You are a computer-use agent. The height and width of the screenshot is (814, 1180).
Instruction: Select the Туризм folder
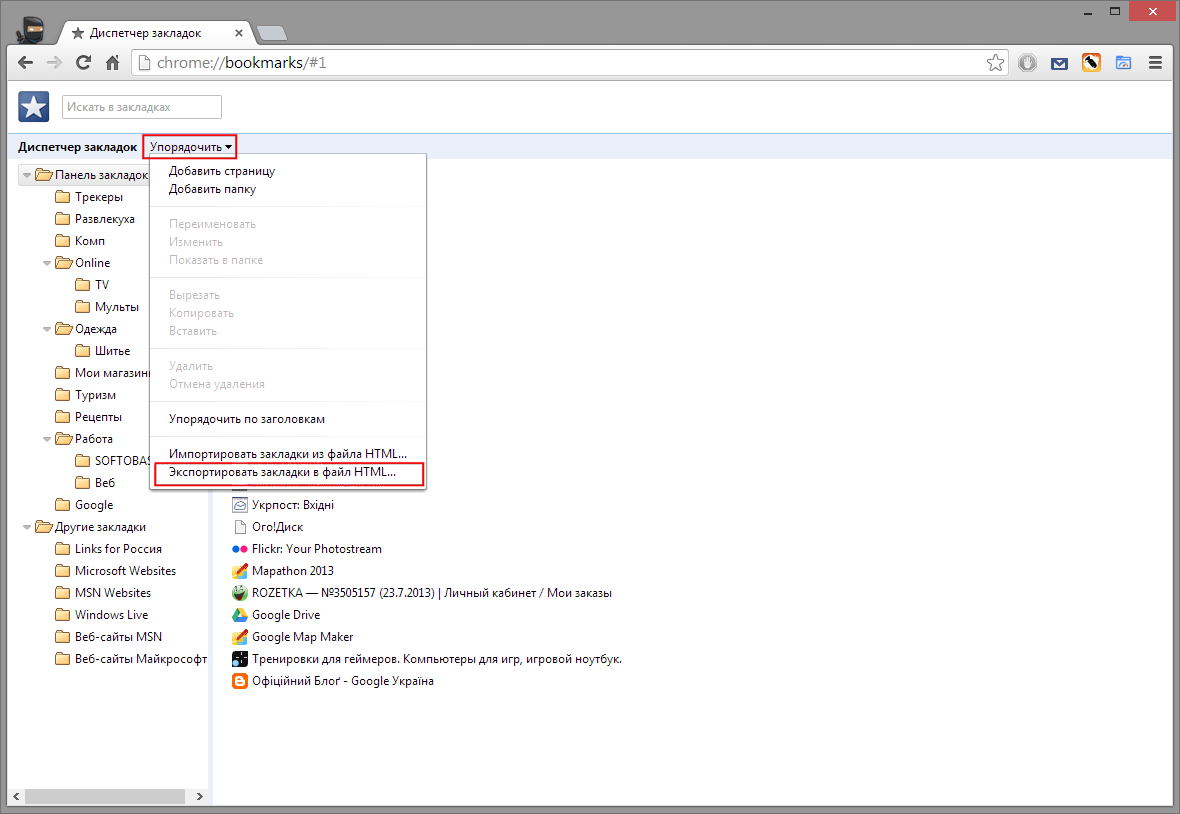coord(86,395)
